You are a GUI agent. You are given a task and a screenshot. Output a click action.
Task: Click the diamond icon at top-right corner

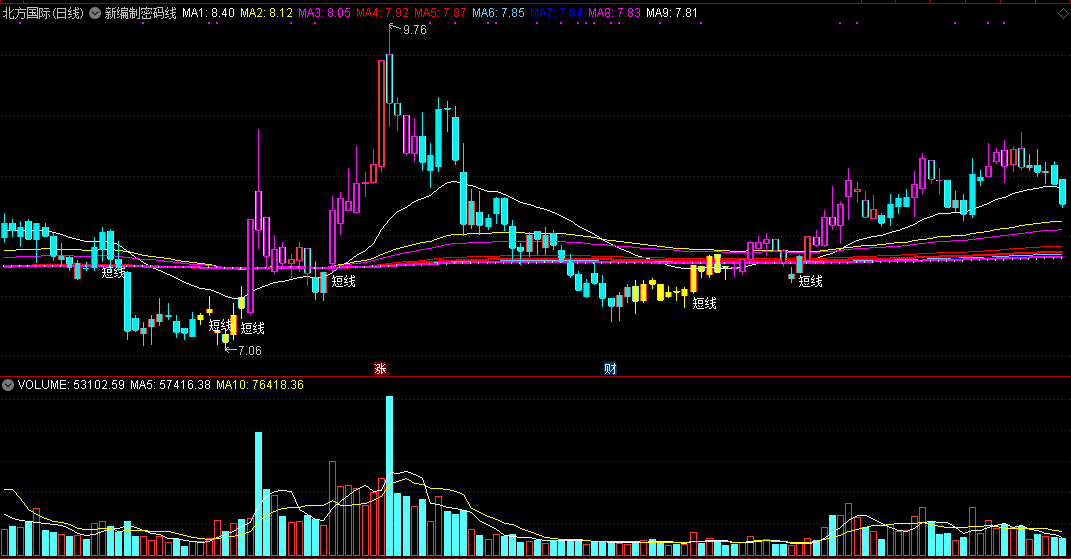tap(1063, 13)
